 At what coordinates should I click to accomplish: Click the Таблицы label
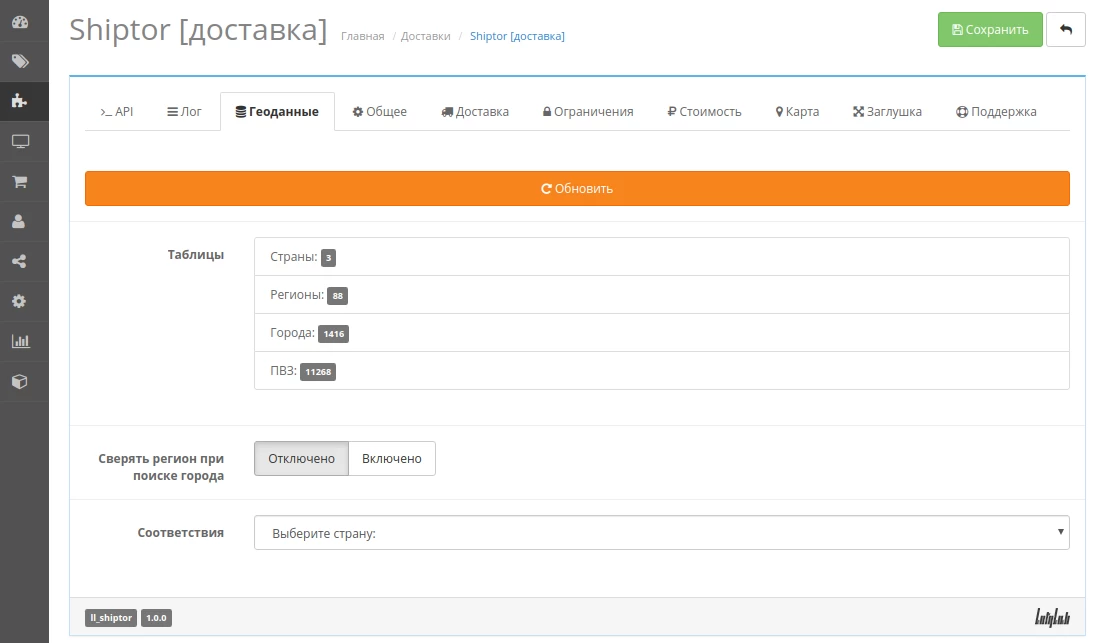[x=196, y=255]
